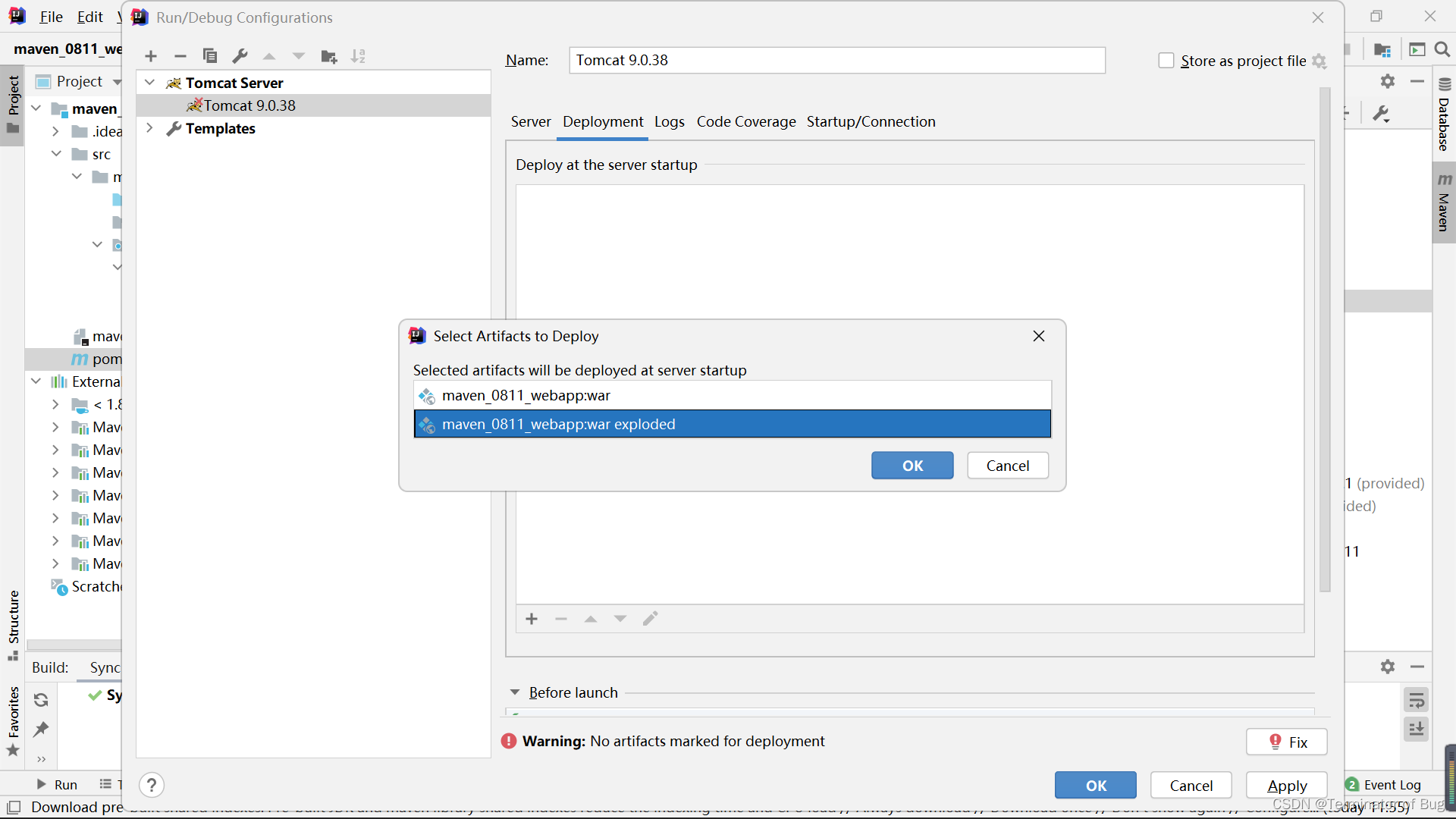Image resolution: width=1456 pixels, height=819 pixels.
Task: Open the Structure tool window side tab
Action: point(13,625)
